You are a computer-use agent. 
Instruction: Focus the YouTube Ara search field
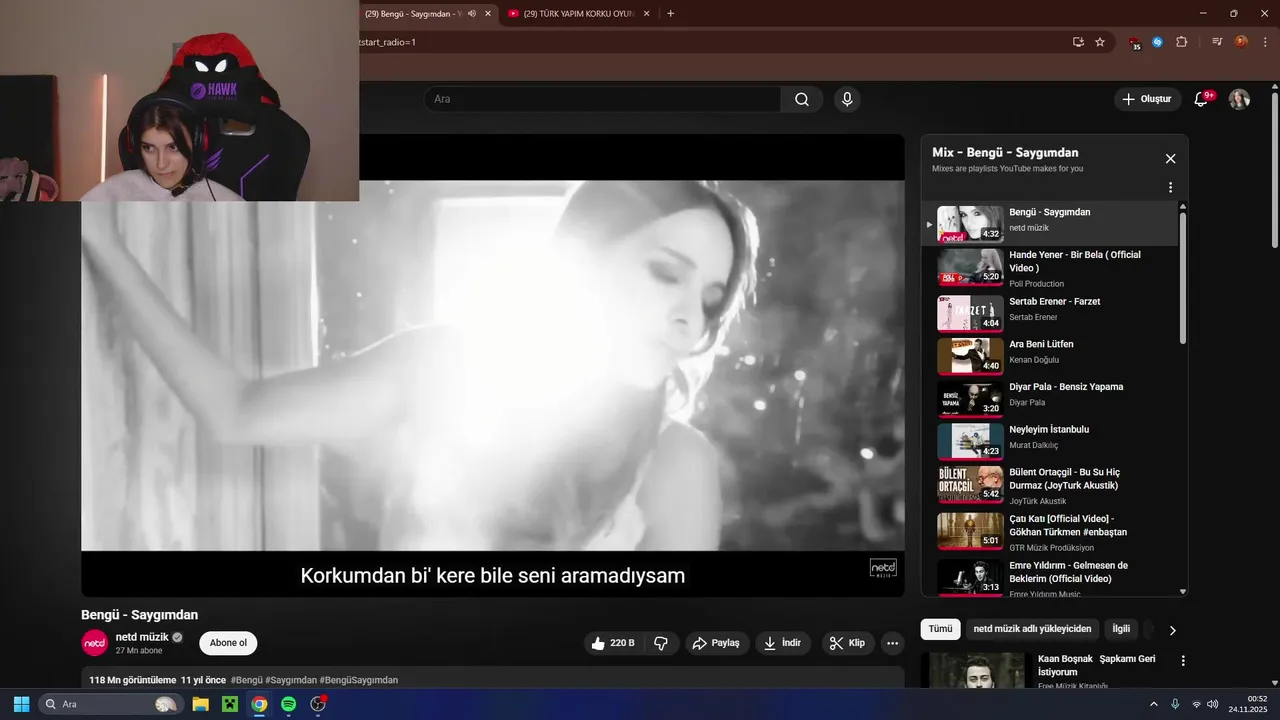pyautogui.click(x=602, y=99)
